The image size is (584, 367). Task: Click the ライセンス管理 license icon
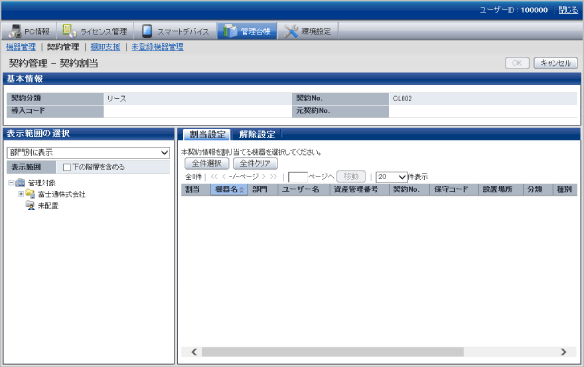click(69, 31)
